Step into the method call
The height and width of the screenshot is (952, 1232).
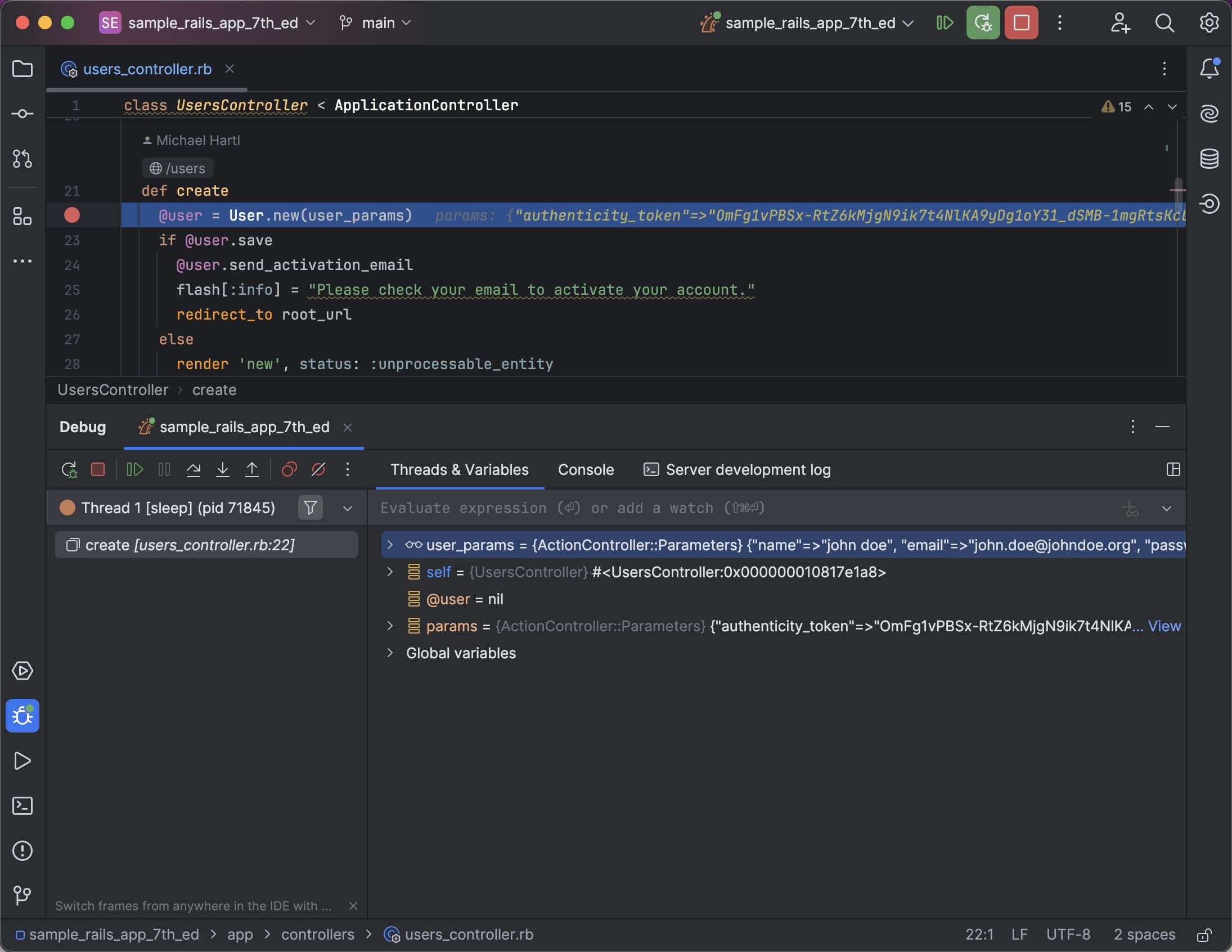point(223,469)
